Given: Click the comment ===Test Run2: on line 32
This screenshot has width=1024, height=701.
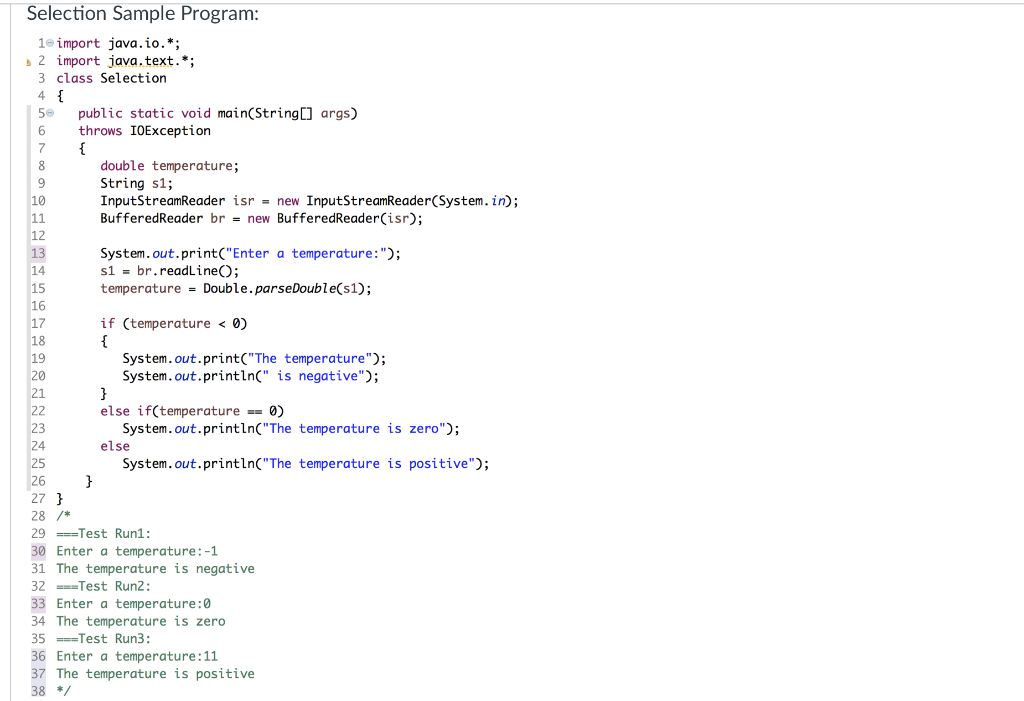Looking at the screenshot, I should [x=104, y=586].
